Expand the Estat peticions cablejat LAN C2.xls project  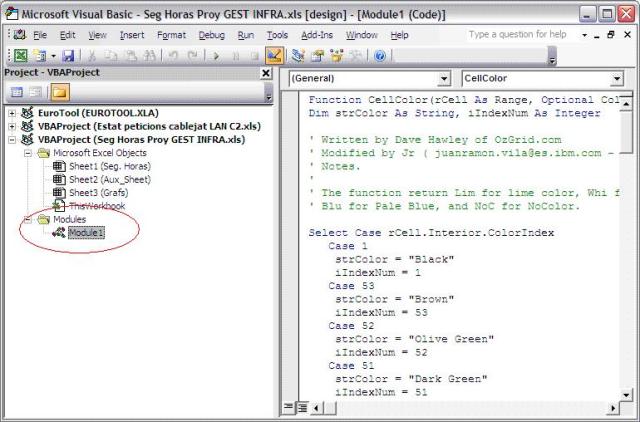(12, 127)
